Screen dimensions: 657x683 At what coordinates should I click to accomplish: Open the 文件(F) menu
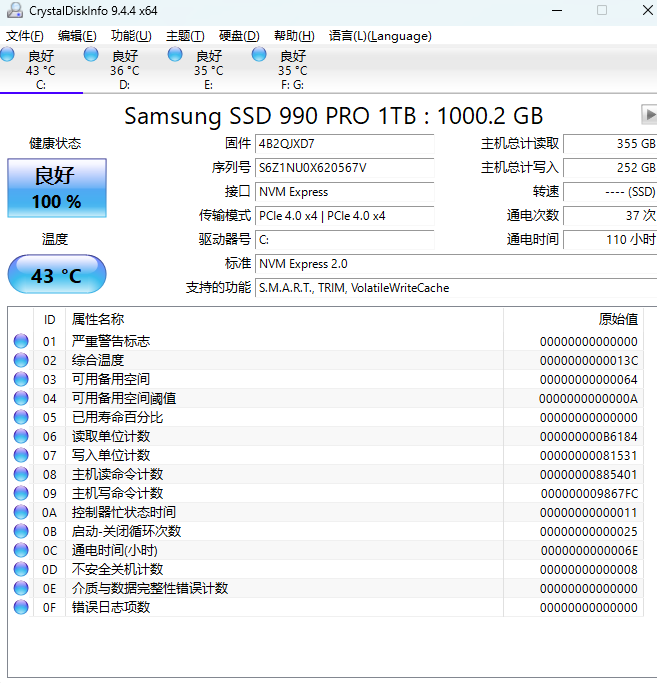25,36
